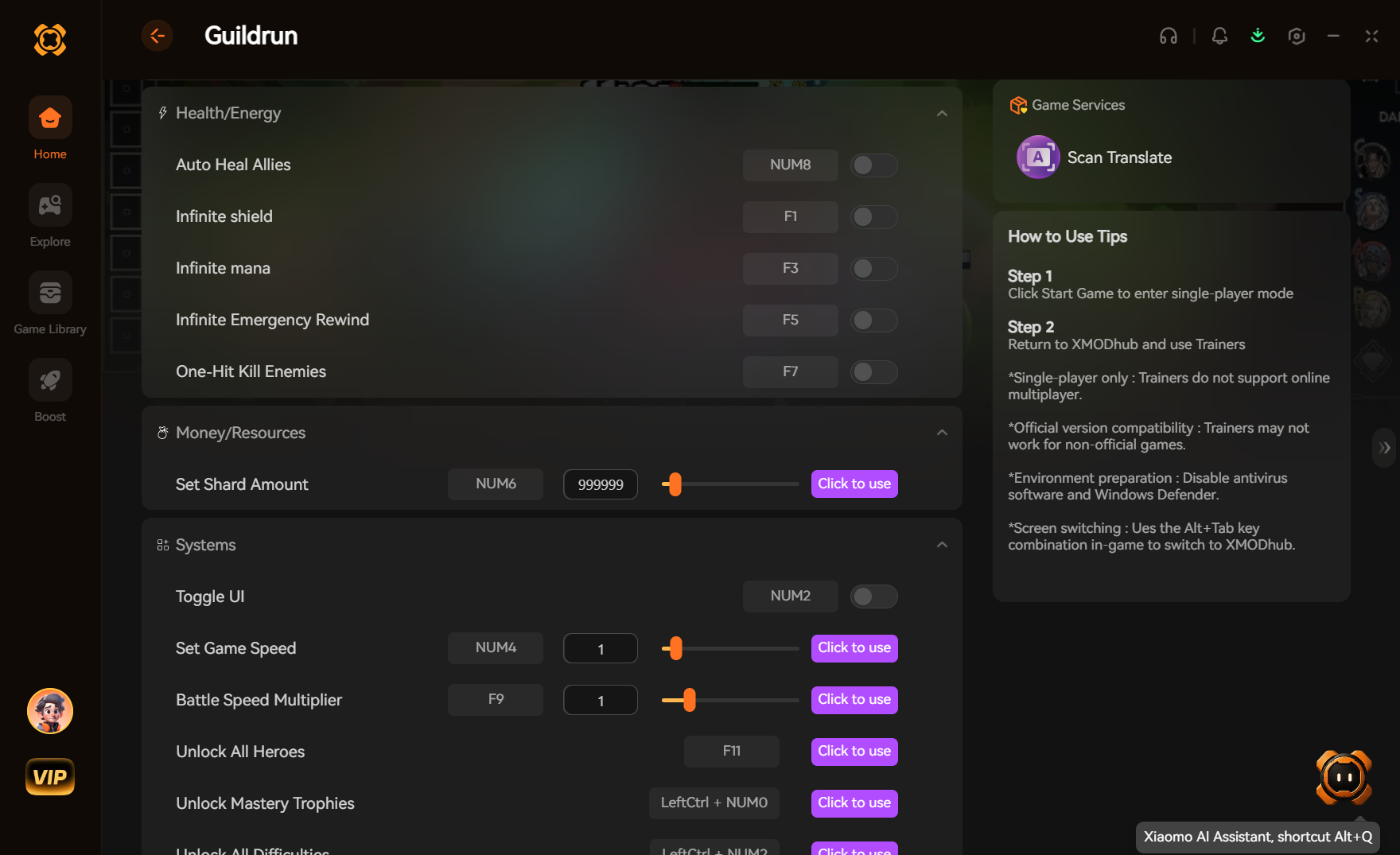Open the settings hexagon icon

tap(1297, 36)
